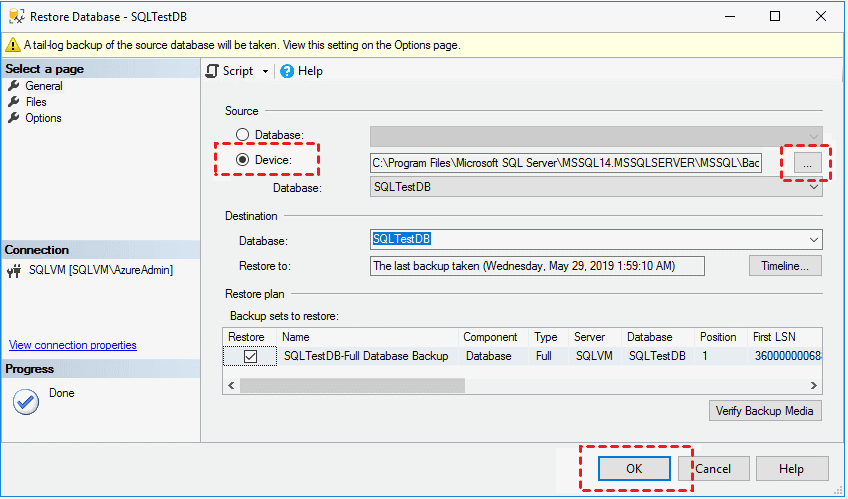The image size is (848, 499).
Task: Uncheck Restore checkbox for SQLTestDB-Full backup
Action: click(250, 356)
